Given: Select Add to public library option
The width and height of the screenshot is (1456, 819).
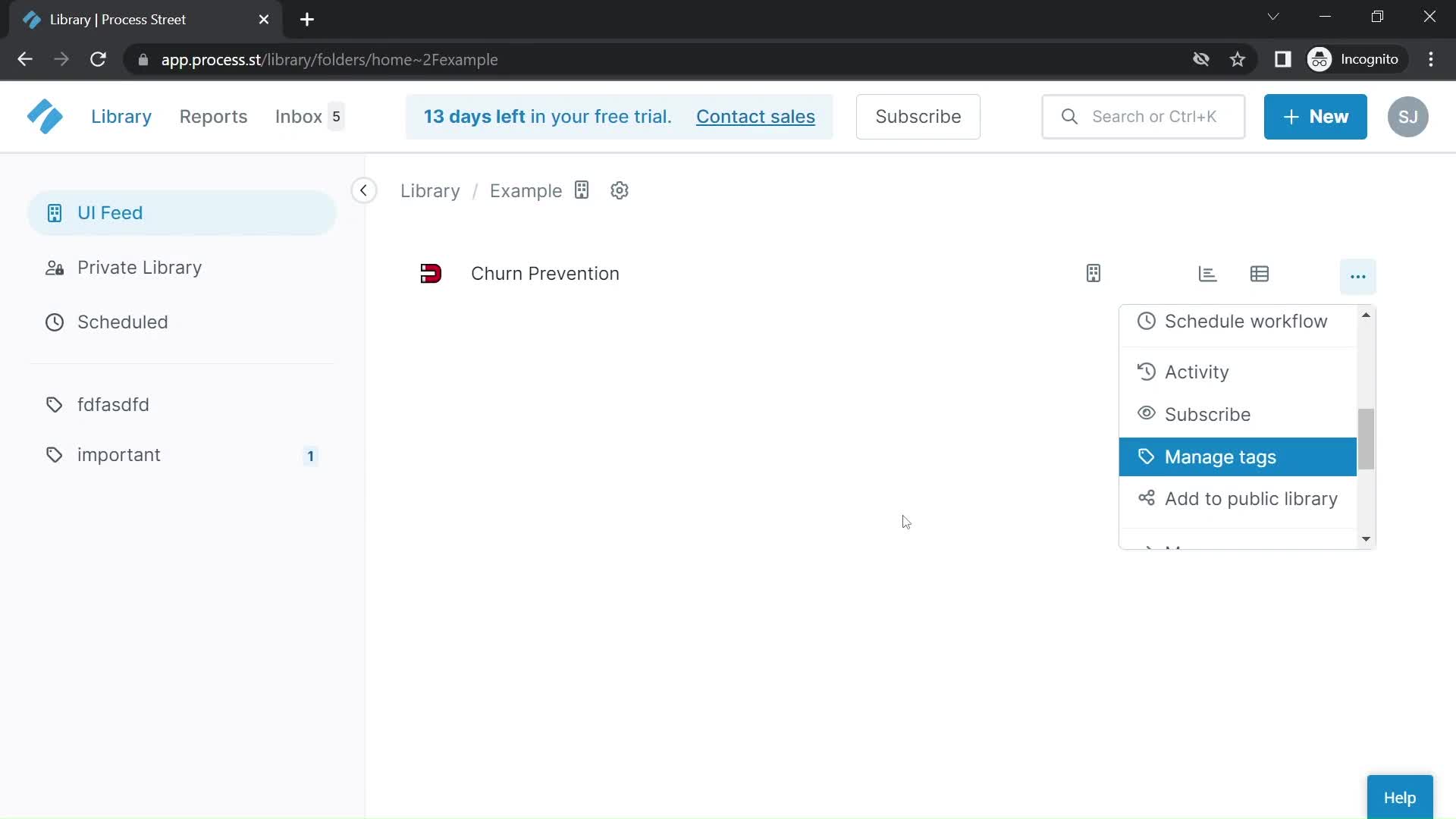Looking at the screenshot, I should click(1251, 498).
